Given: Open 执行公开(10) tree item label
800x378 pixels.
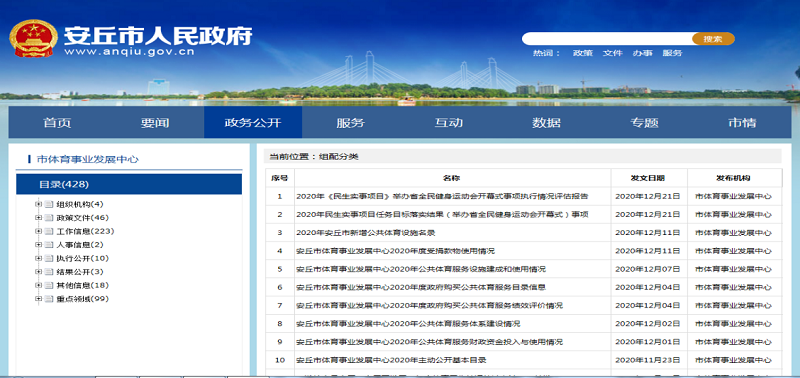Looking at the screenshot, I should tap(82, 258).
